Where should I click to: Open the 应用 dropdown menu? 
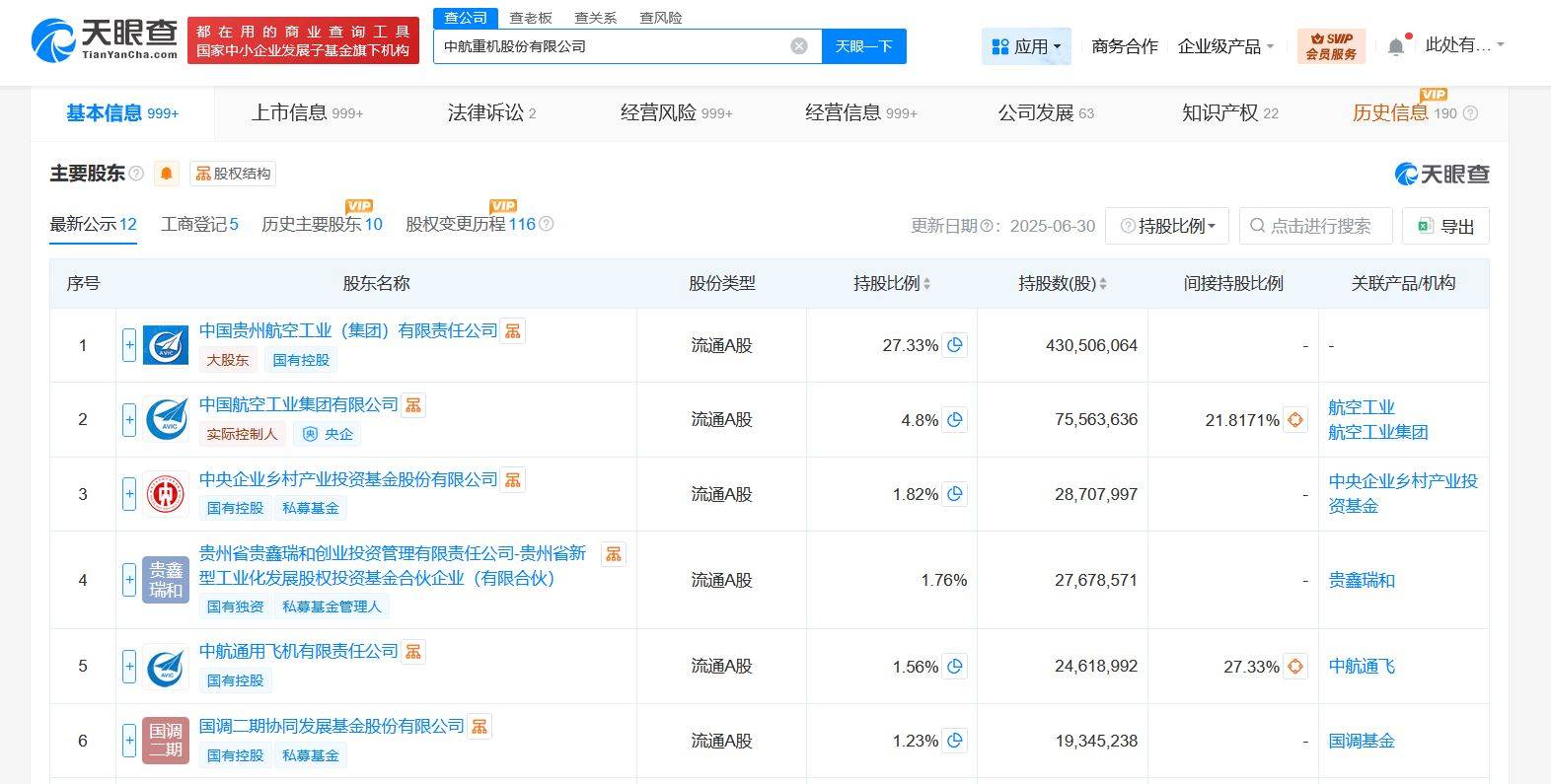pyautogui.click(x=1026, y=46)
